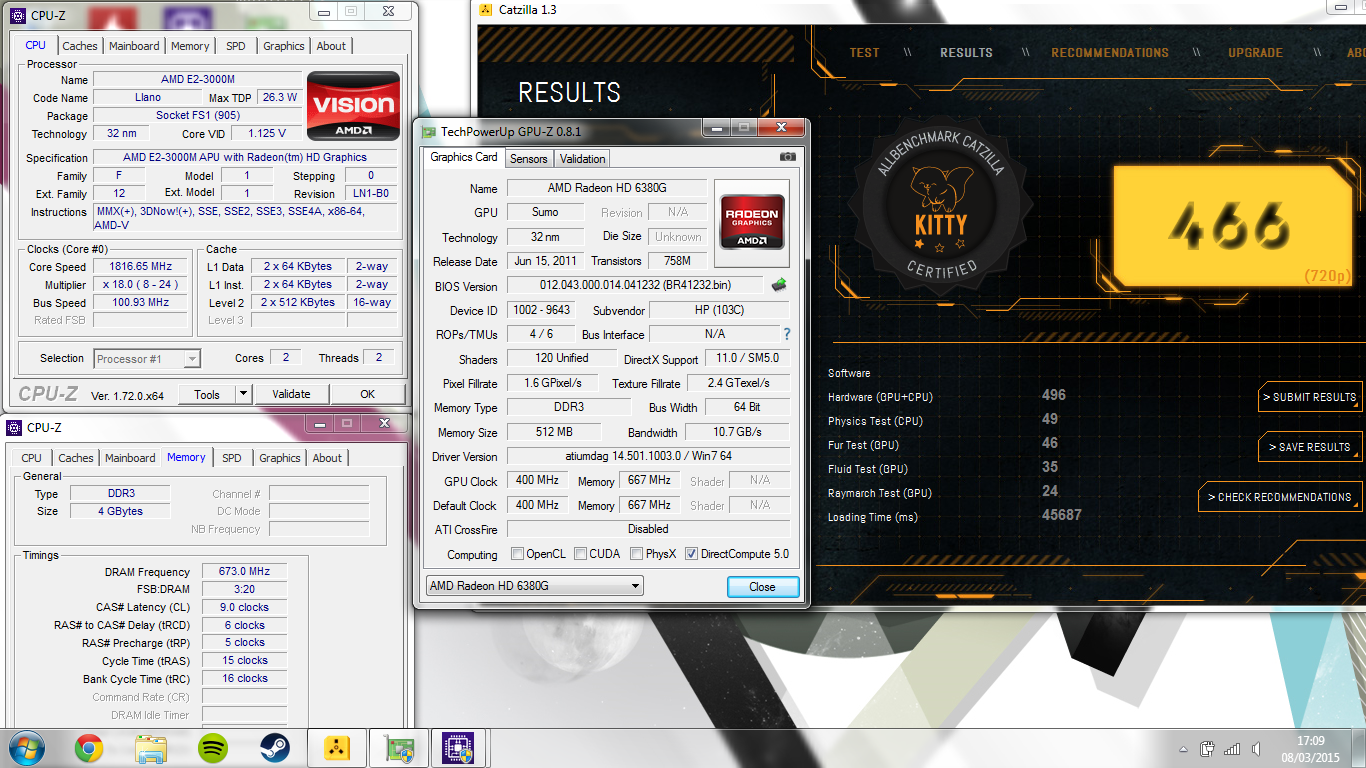Click the AMD Vision logo in CPU-Z
This screenshot has height=768, width=1366.
[x=353, y=105]
